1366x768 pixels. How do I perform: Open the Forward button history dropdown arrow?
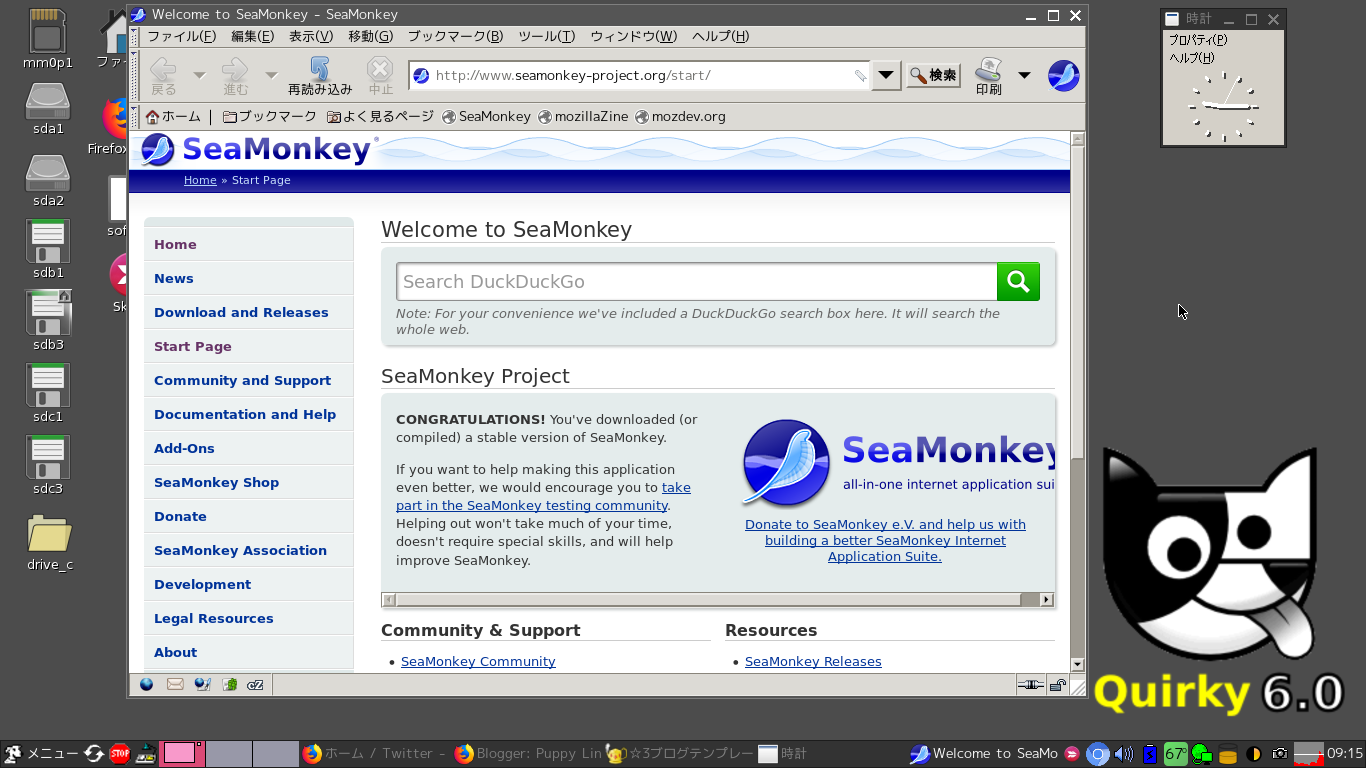coord(271,75)
